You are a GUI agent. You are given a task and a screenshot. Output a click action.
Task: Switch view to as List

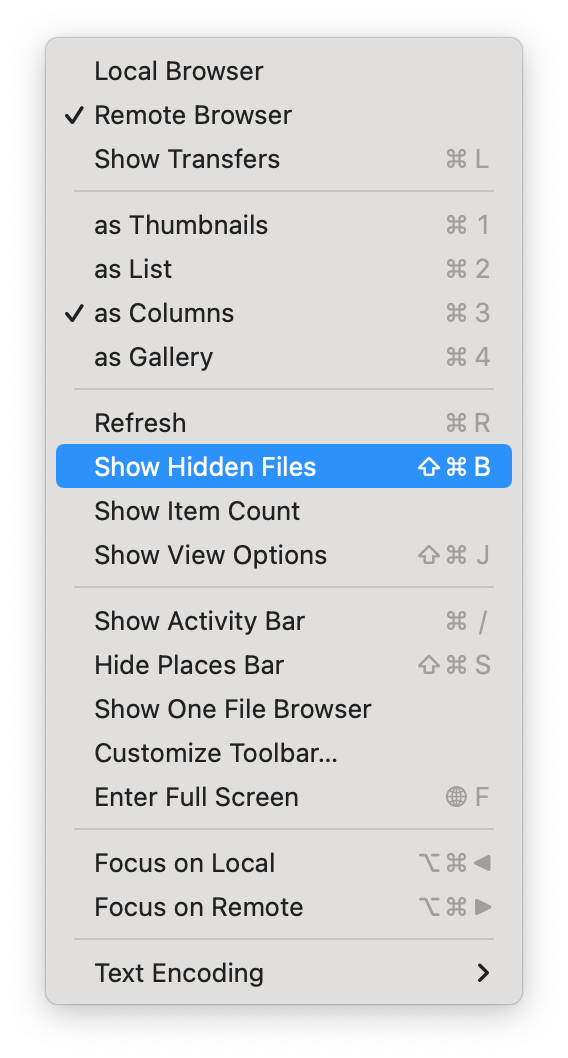pos(283,269)
